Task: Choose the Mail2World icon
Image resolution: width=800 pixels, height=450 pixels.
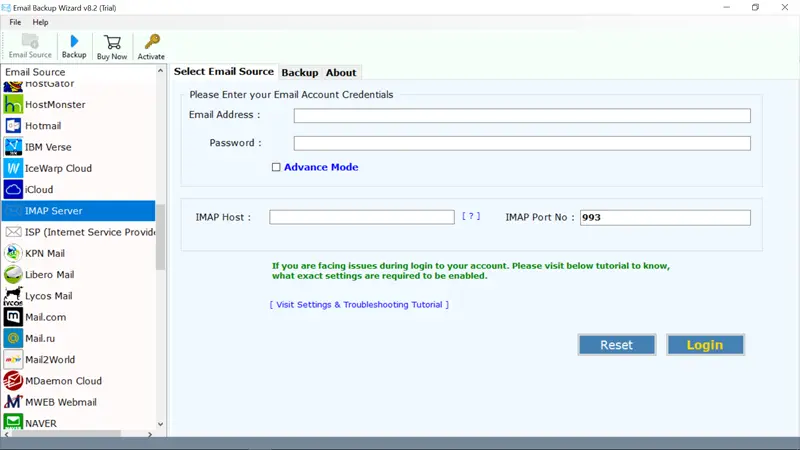Action: click(x=13, y=360)
